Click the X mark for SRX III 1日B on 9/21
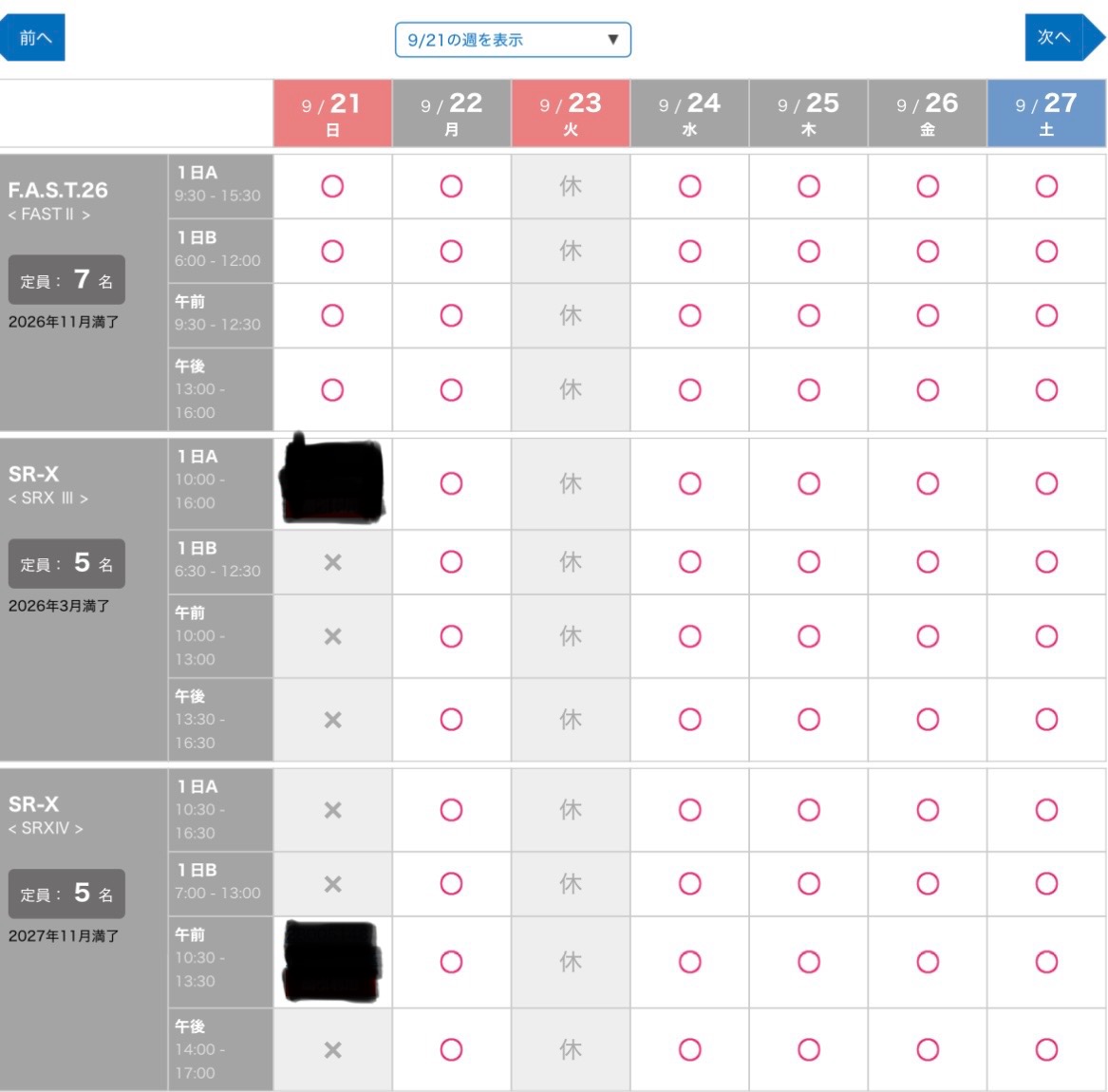Image resolution: width=1108 pixels, height=1092 pixels. pos(332,562)
